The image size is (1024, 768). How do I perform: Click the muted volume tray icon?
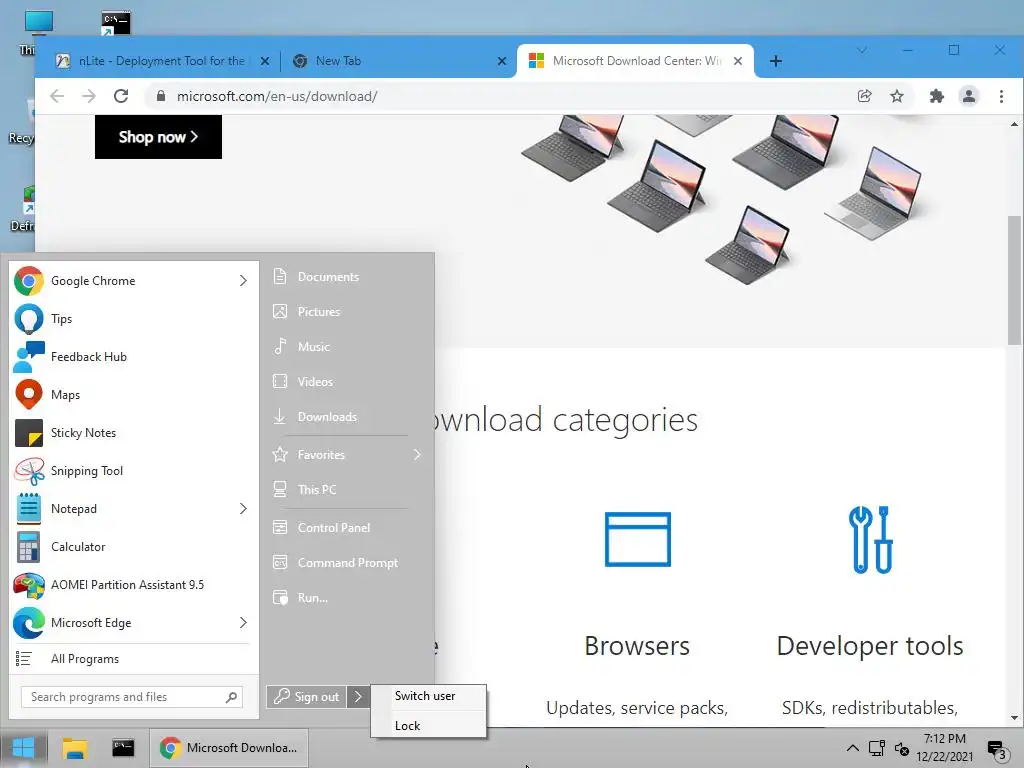(x=902, y=748)
